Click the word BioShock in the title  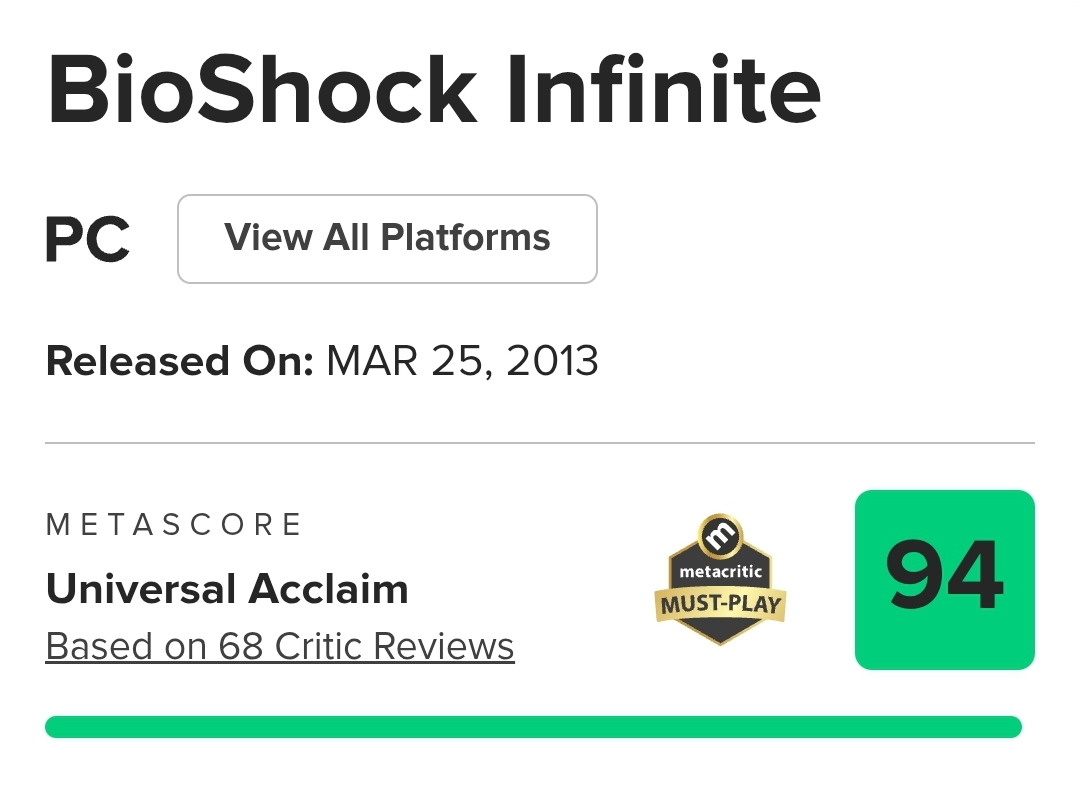[x=262, y=92]
